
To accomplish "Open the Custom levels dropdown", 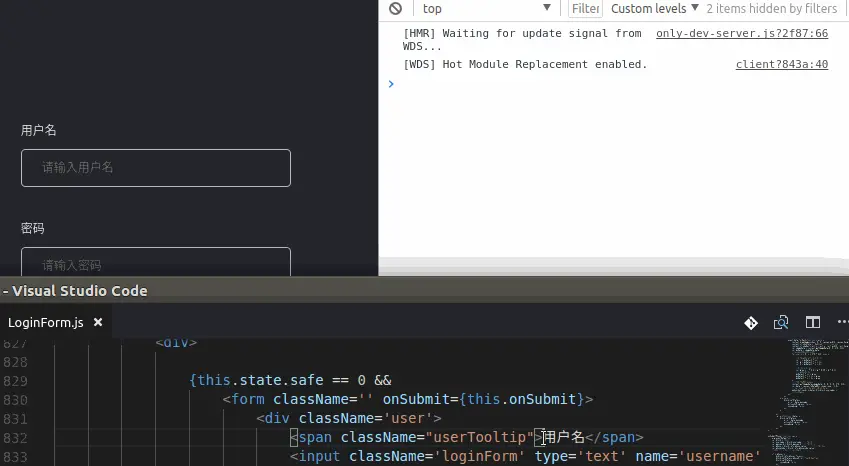I will [x=655, y=8].
